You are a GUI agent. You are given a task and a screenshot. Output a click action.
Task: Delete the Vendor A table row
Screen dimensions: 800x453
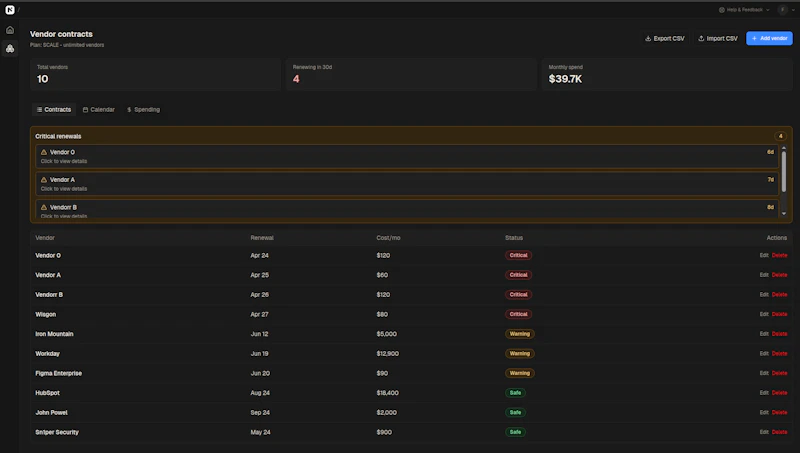pyautogui.click(x=779, y=275)
